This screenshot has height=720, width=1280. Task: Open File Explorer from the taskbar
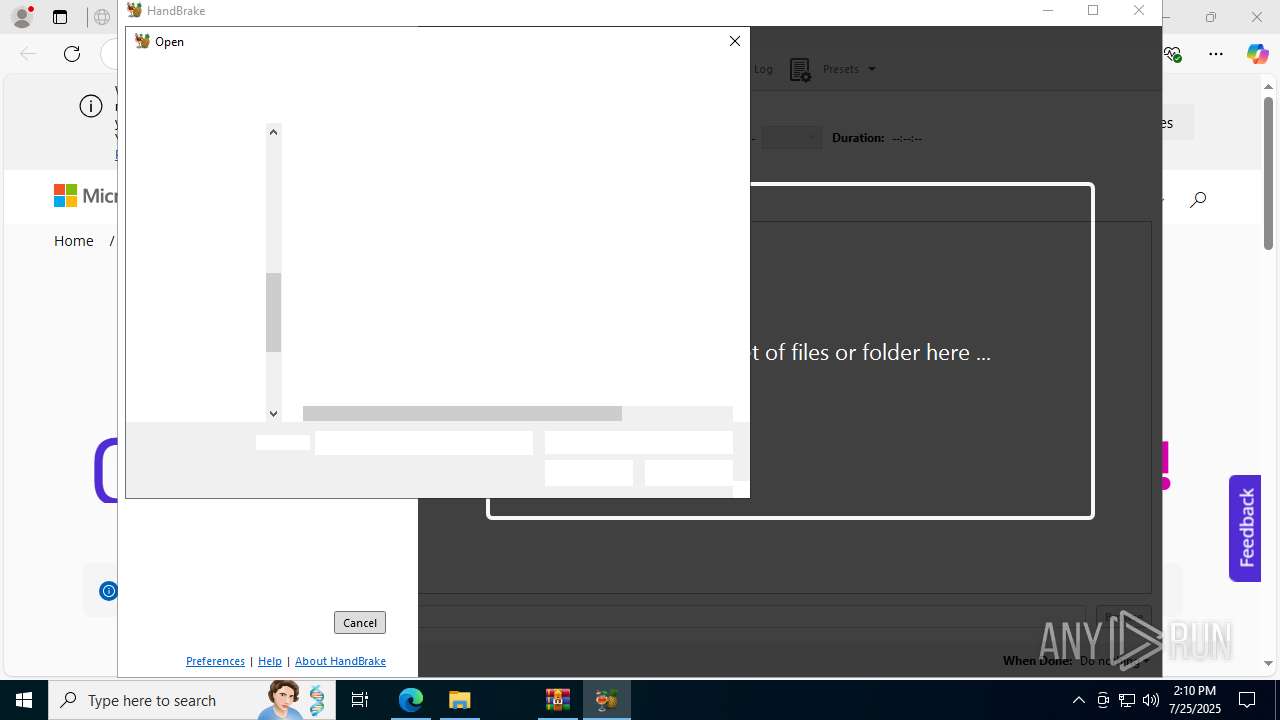tap(459, 700)
